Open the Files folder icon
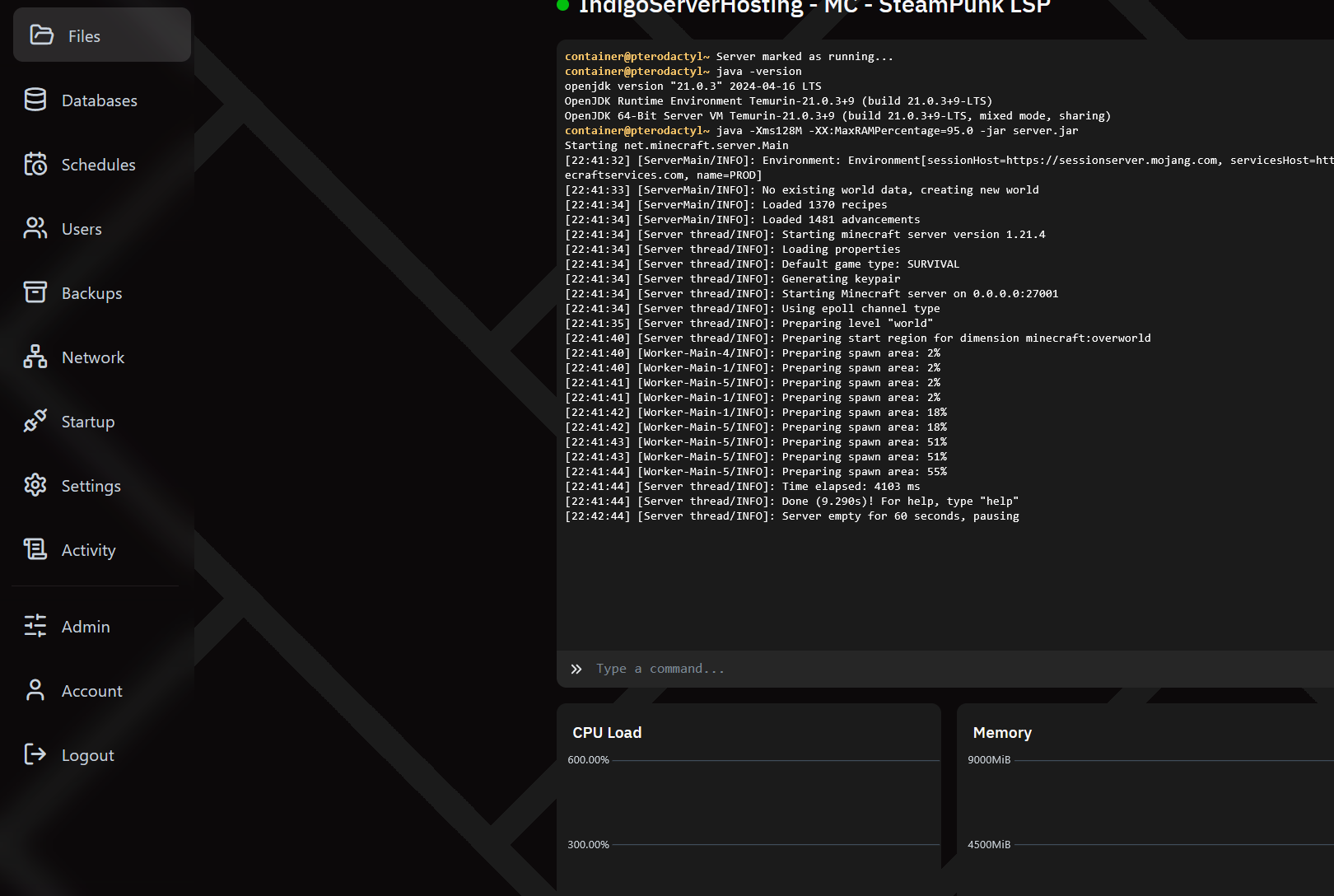Screen dimensions: 1334x896 pyautogui.click(x=42, y=35)
